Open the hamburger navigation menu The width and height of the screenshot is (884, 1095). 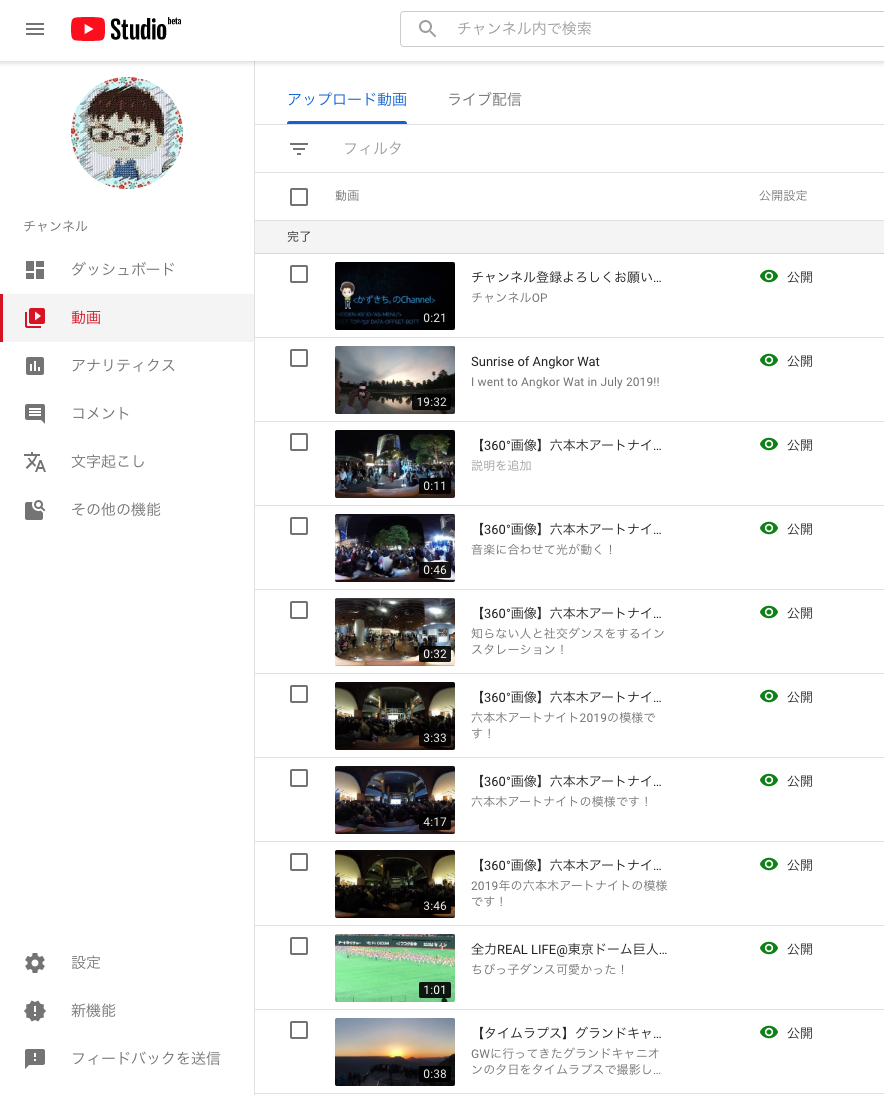(35, 29)
